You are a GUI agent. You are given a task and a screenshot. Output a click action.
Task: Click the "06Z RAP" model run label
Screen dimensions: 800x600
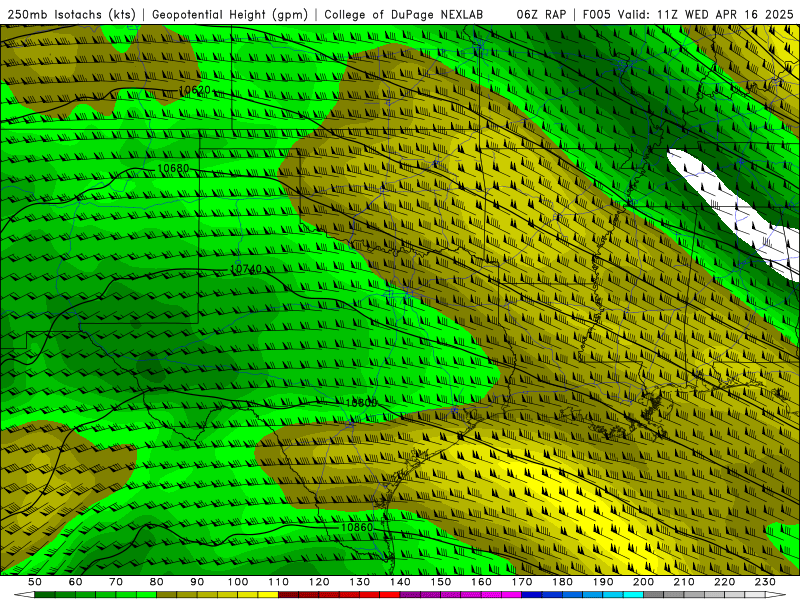pyautogui.click(x=541, y=15)
